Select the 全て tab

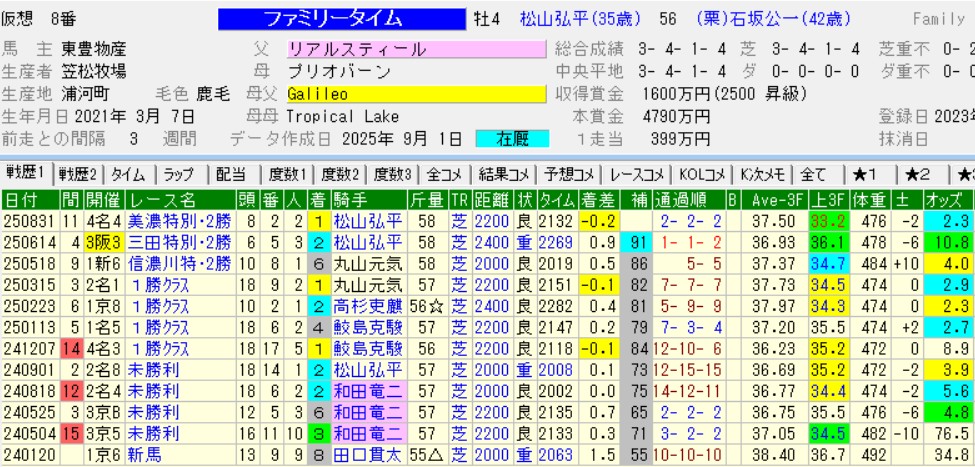(x=813, y=172)
